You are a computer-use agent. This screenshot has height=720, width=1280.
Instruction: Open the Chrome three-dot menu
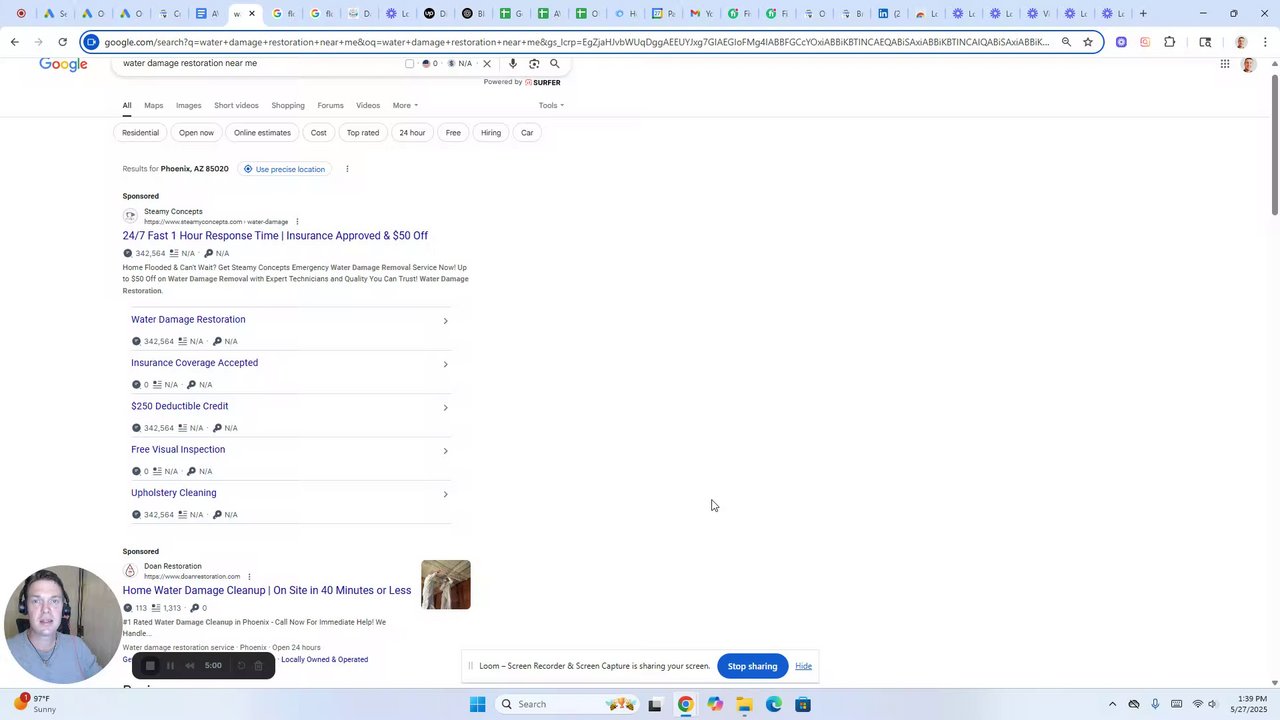(x=1265, y=42)
